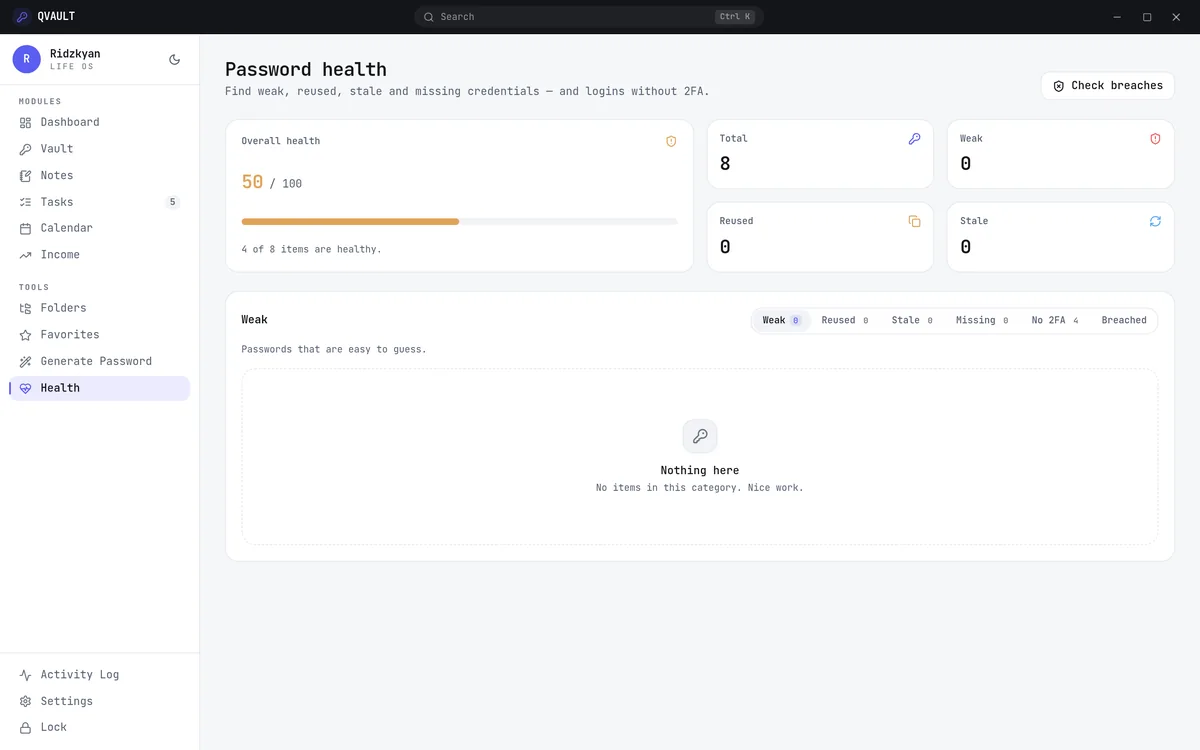Click the Folders tree icon
Viewport: 1200px width, 750px height.
(26, 308)
